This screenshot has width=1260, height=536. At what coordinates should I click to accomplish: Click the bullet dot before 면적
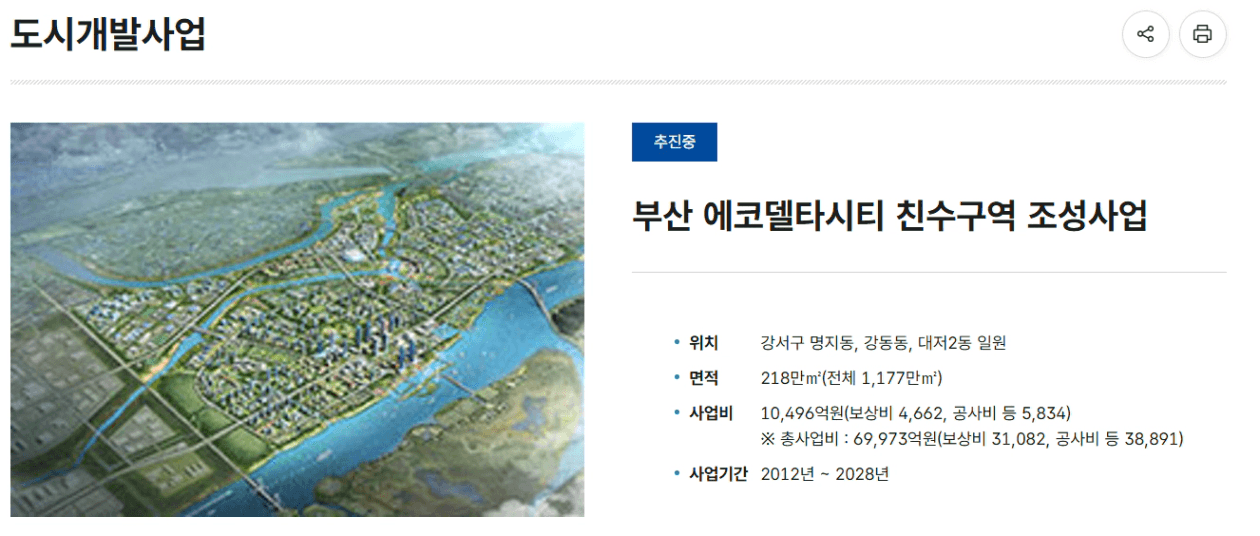[677, 378]
